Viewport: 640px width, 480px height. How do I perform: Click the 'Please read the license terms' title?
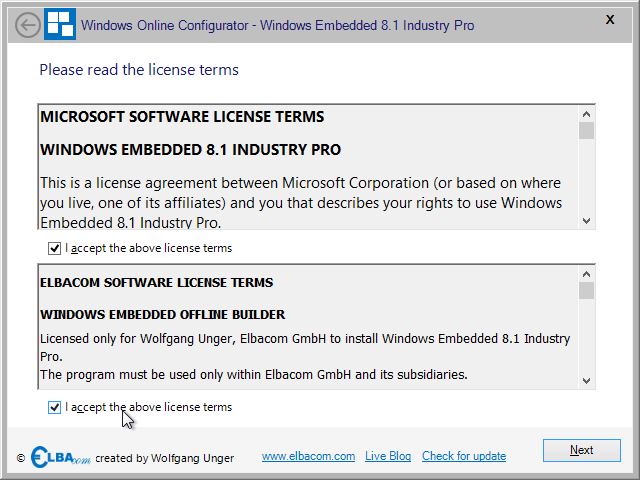point(139,70)
